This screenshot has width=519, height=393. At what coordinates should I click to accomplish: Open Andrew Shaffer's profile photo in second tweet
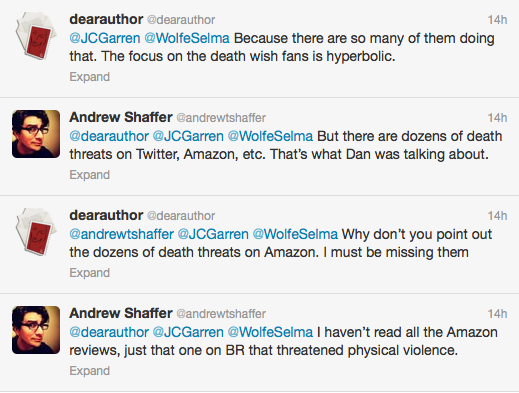[36, 134]
